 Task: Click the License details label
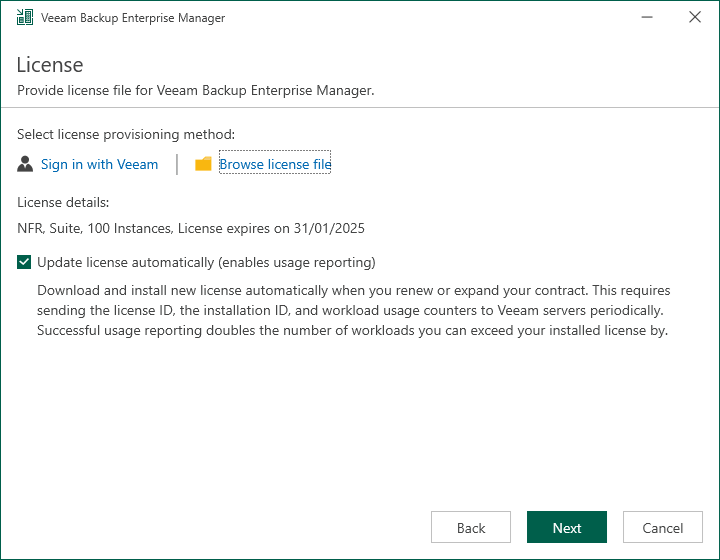63,202
